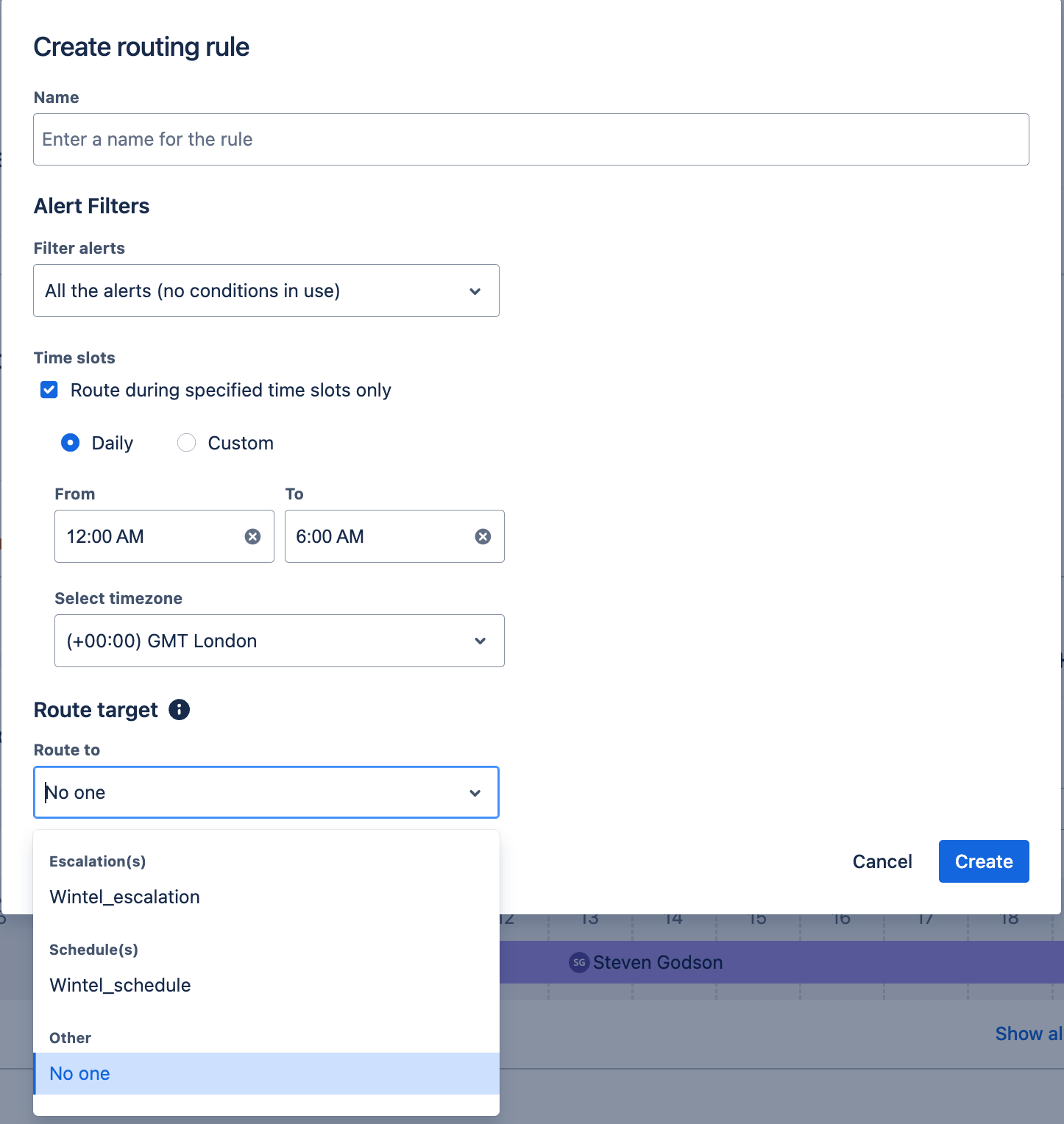
Task: Click the Route target info icon
Action: [179, 710]
